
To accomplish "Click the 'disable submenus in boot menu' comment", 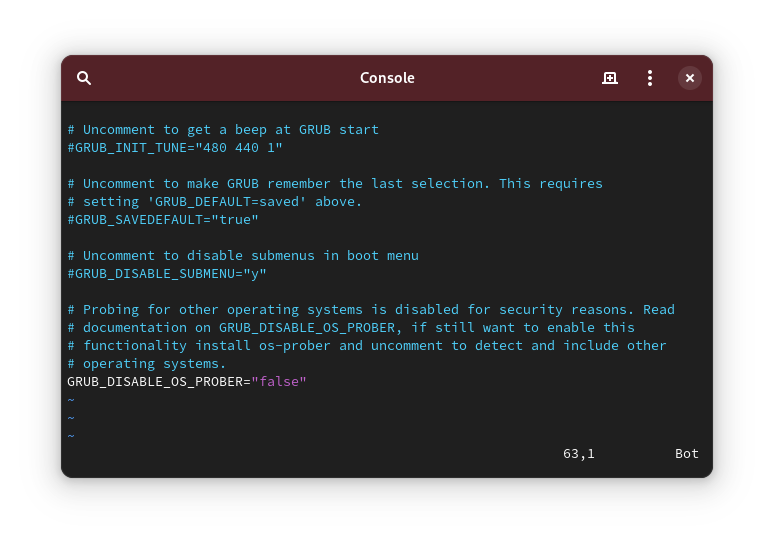I will 243,256.
